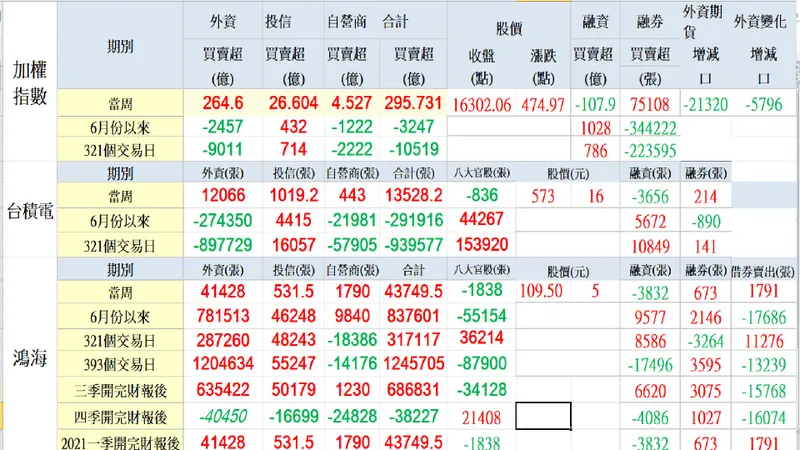Click the 外資期貨 header cell

(705, 20)
